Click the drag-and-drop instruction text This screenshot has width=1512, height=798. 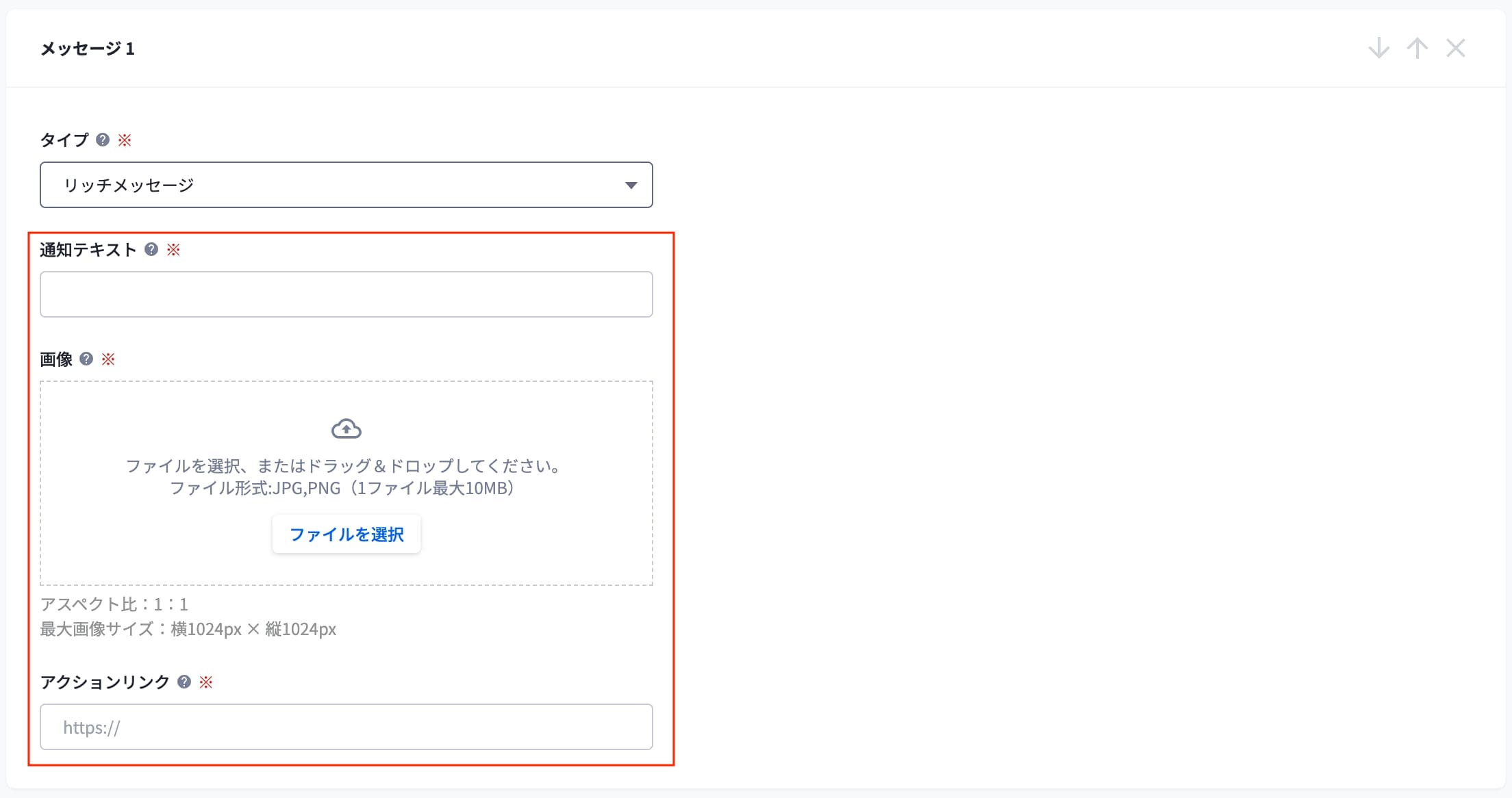[x=346, y=466]
